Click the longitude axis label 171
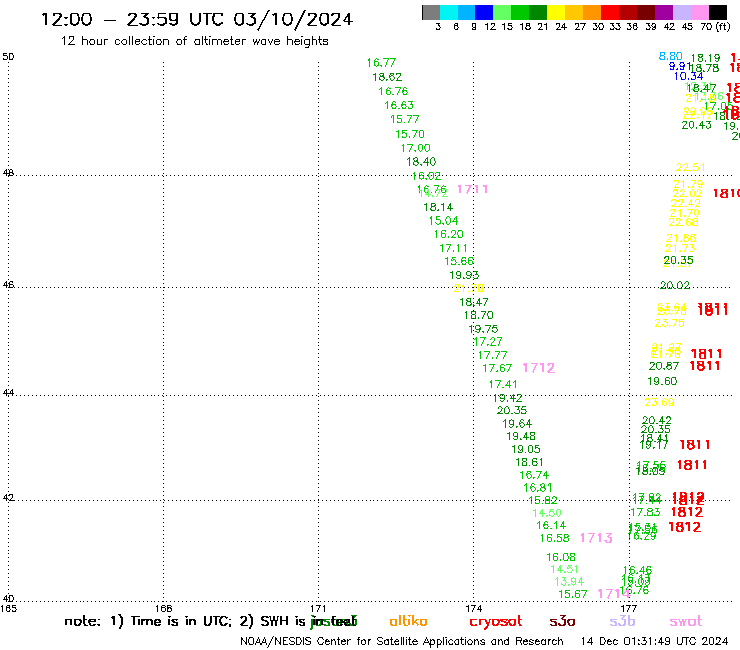 318,608
